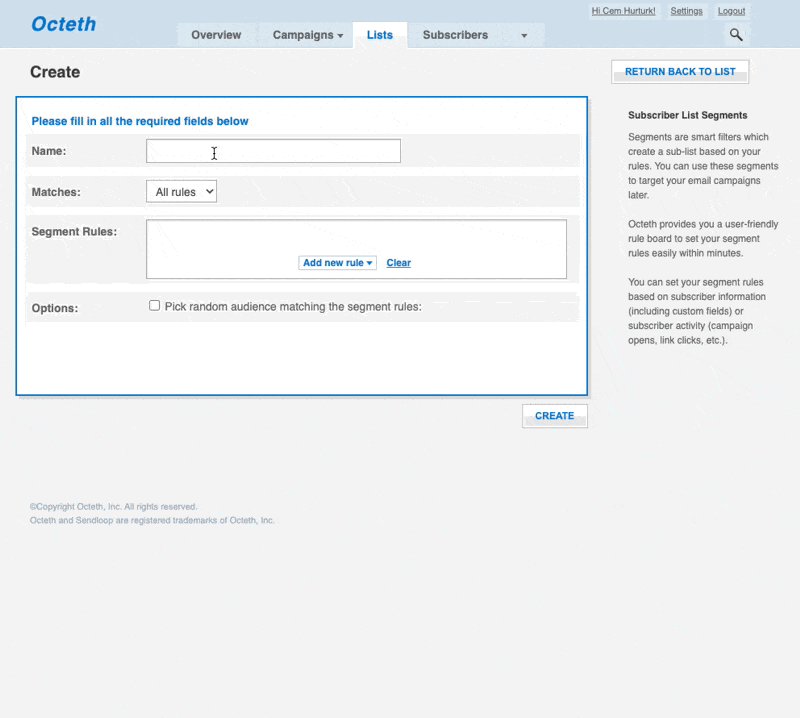Click RETURN BACK TO LIST button

click(680, 71)
